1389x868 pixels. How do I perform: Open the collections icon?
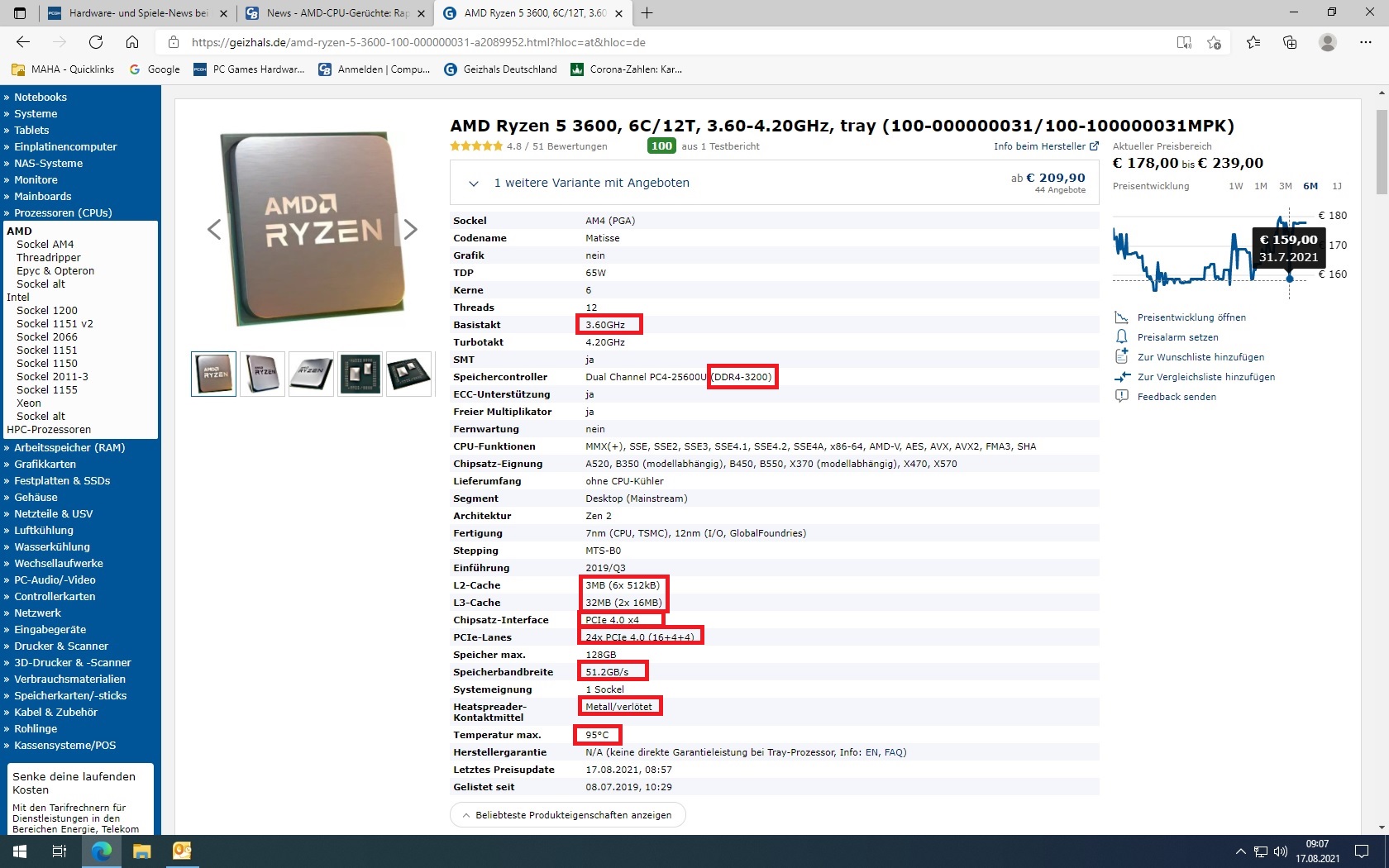1290,42
